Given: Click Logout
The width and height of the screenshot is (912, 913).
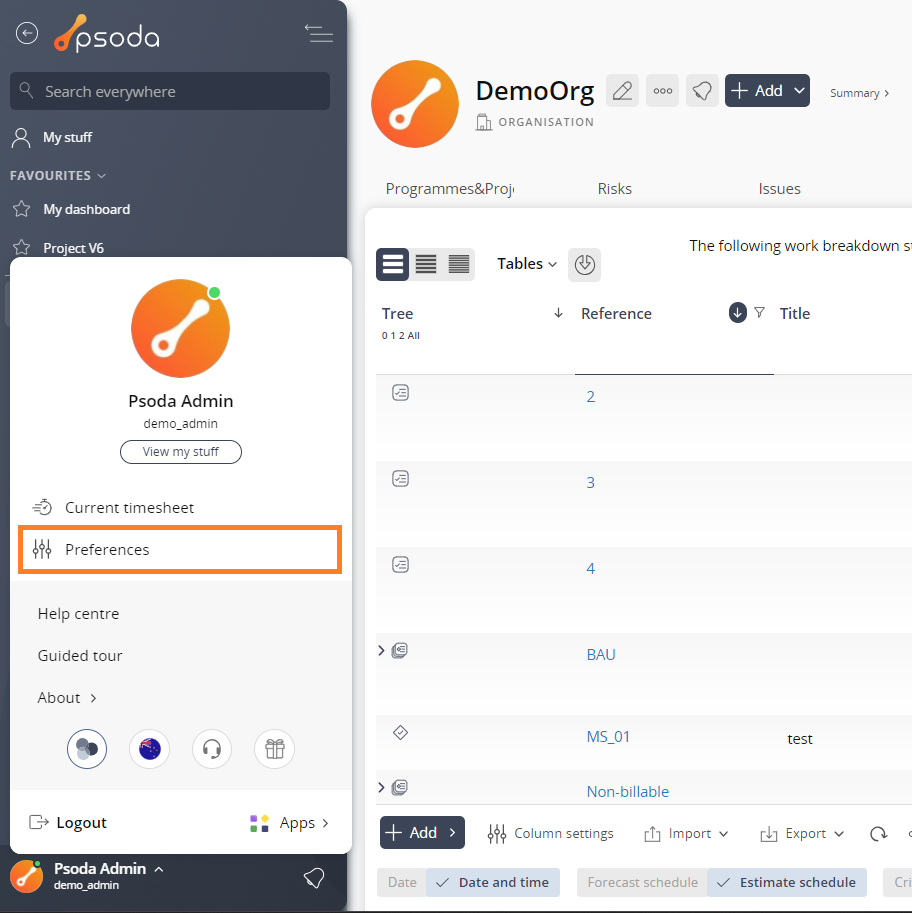Looking at the screenshot, I should (68, 823).
